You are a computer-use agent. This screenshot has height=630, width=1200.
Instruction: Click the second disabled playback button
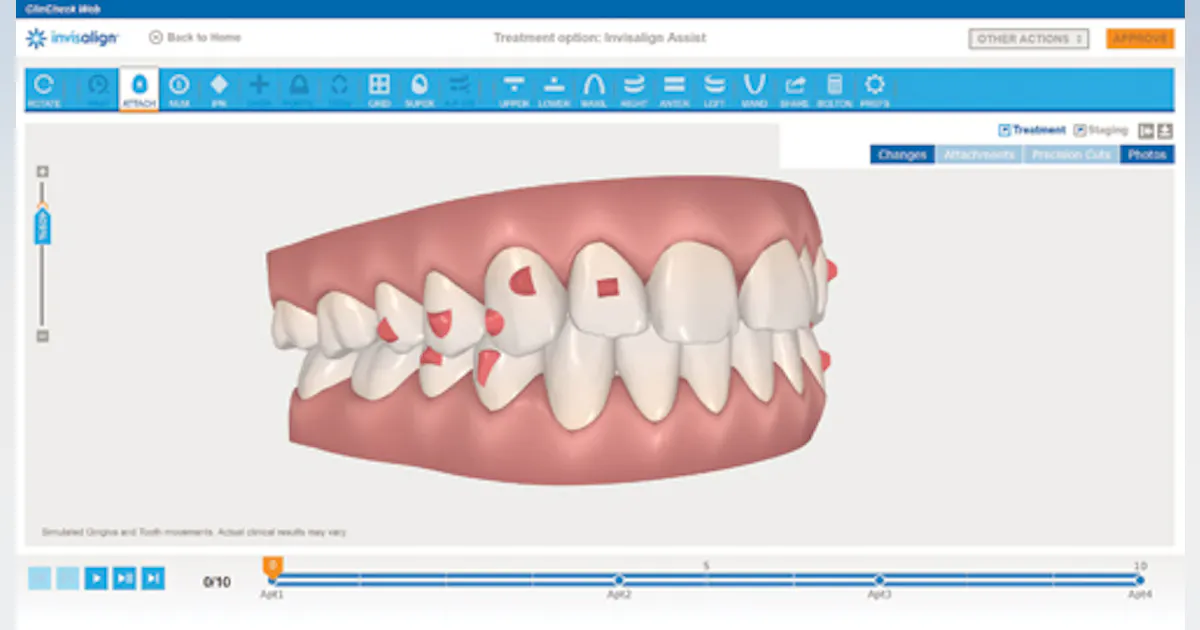coord(67,578)
